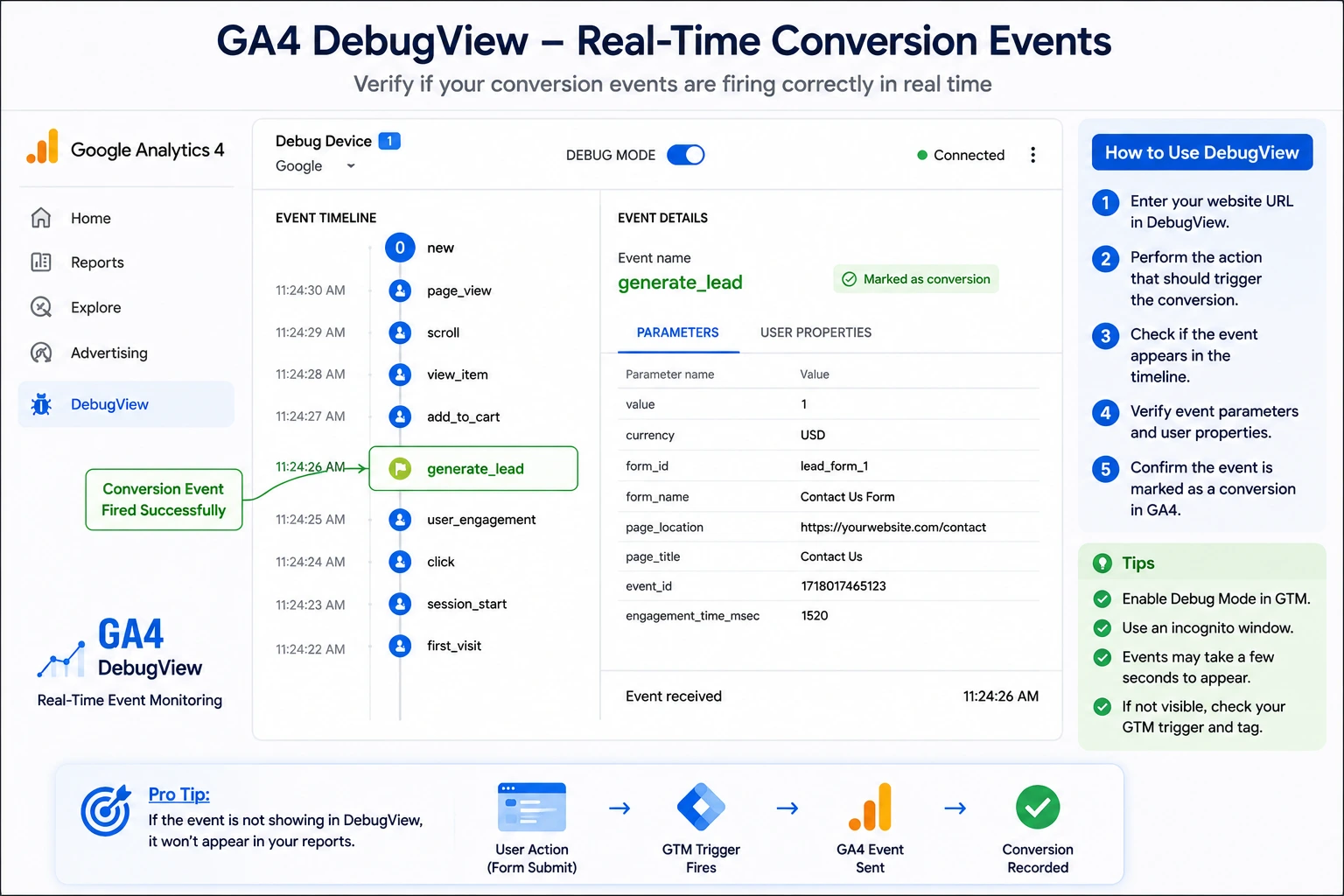Open the Advertising sidebar item
The height and width of the screenshot is (896, 1344).
[x=126, y=353]
